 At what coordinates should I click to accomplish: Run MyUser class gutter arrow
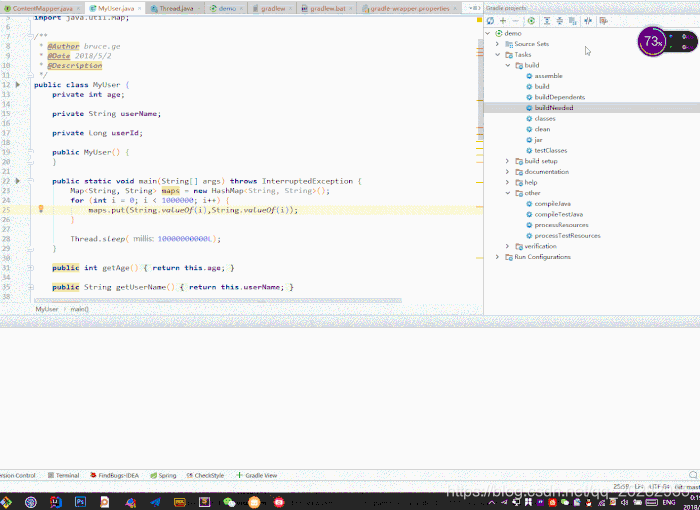coord(18,84)
